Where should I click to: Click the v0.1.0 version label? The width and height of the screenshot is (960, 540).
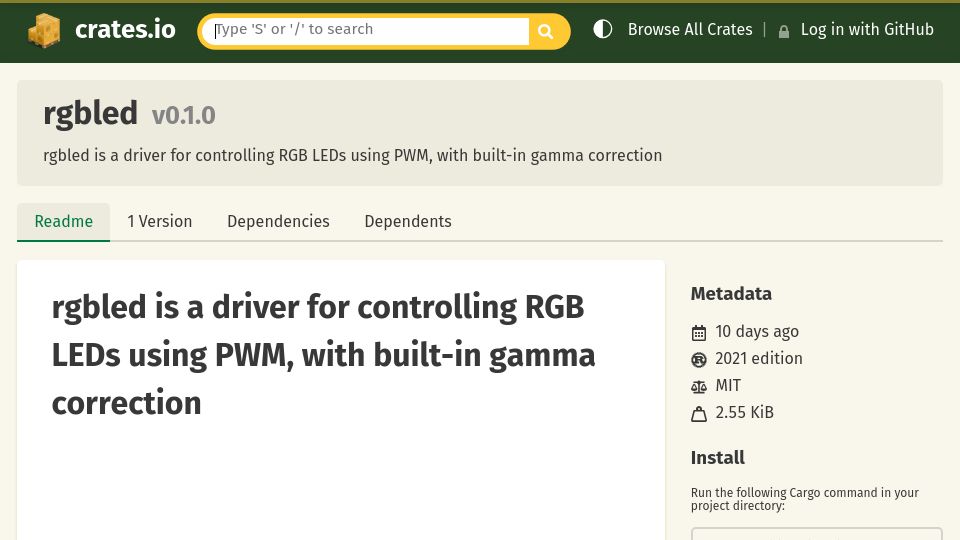pos(184,116)
